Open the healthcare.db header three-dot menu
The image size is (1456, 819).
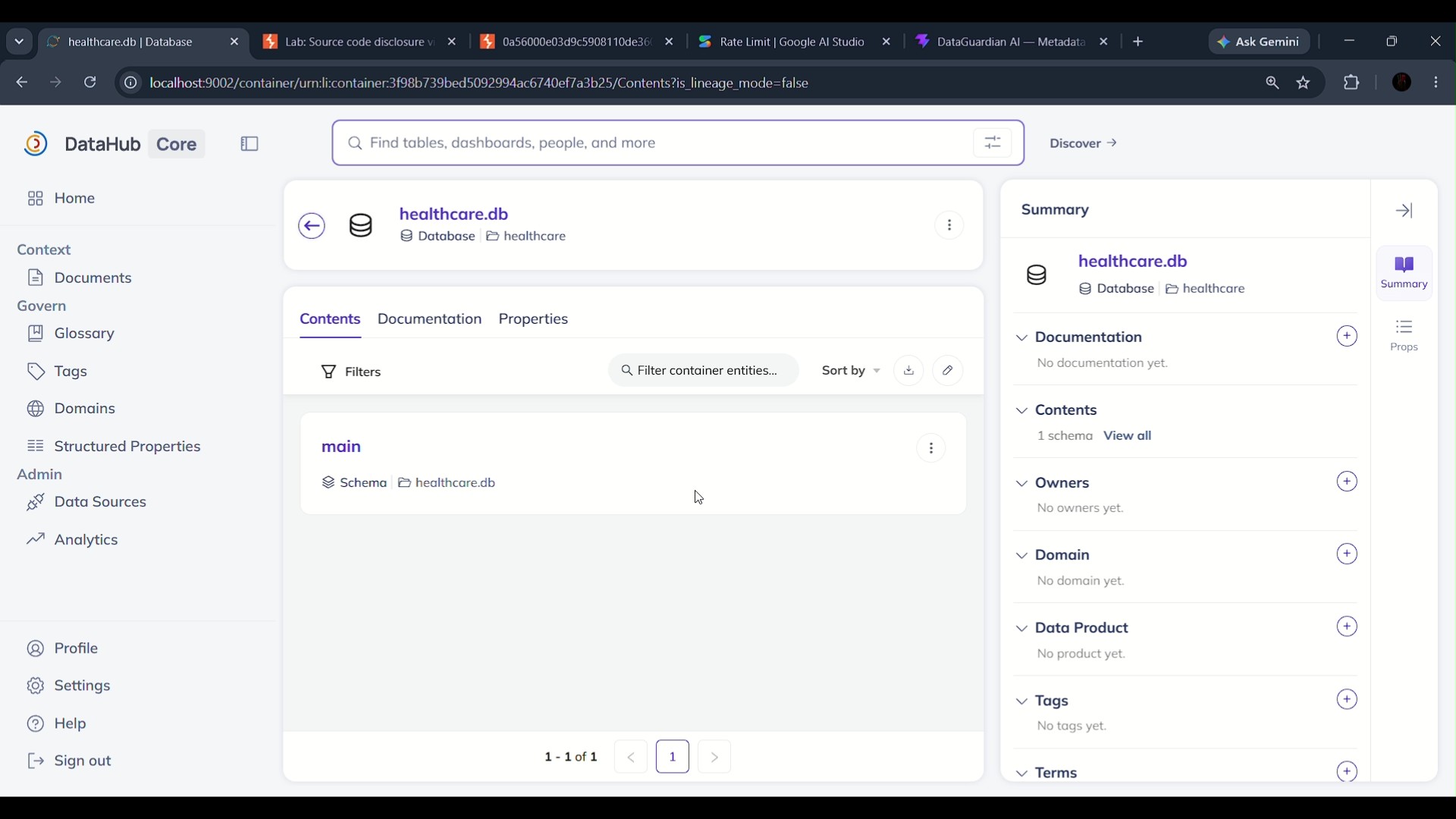click(949, 225)
